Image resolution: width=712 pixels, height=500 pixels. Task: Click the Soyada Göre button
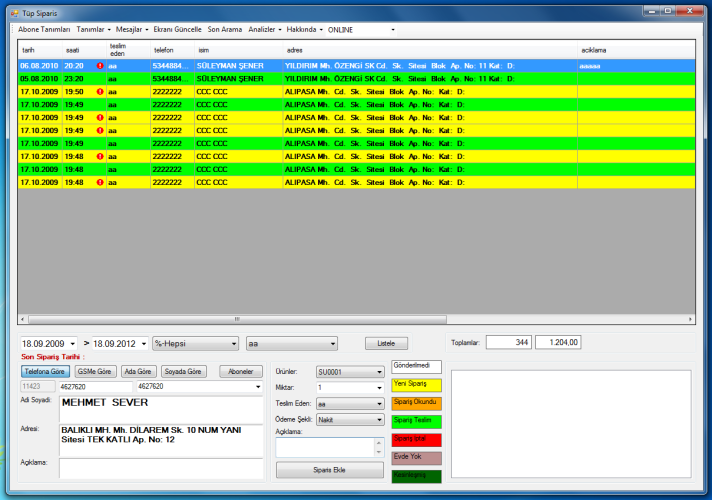point(183,371)
